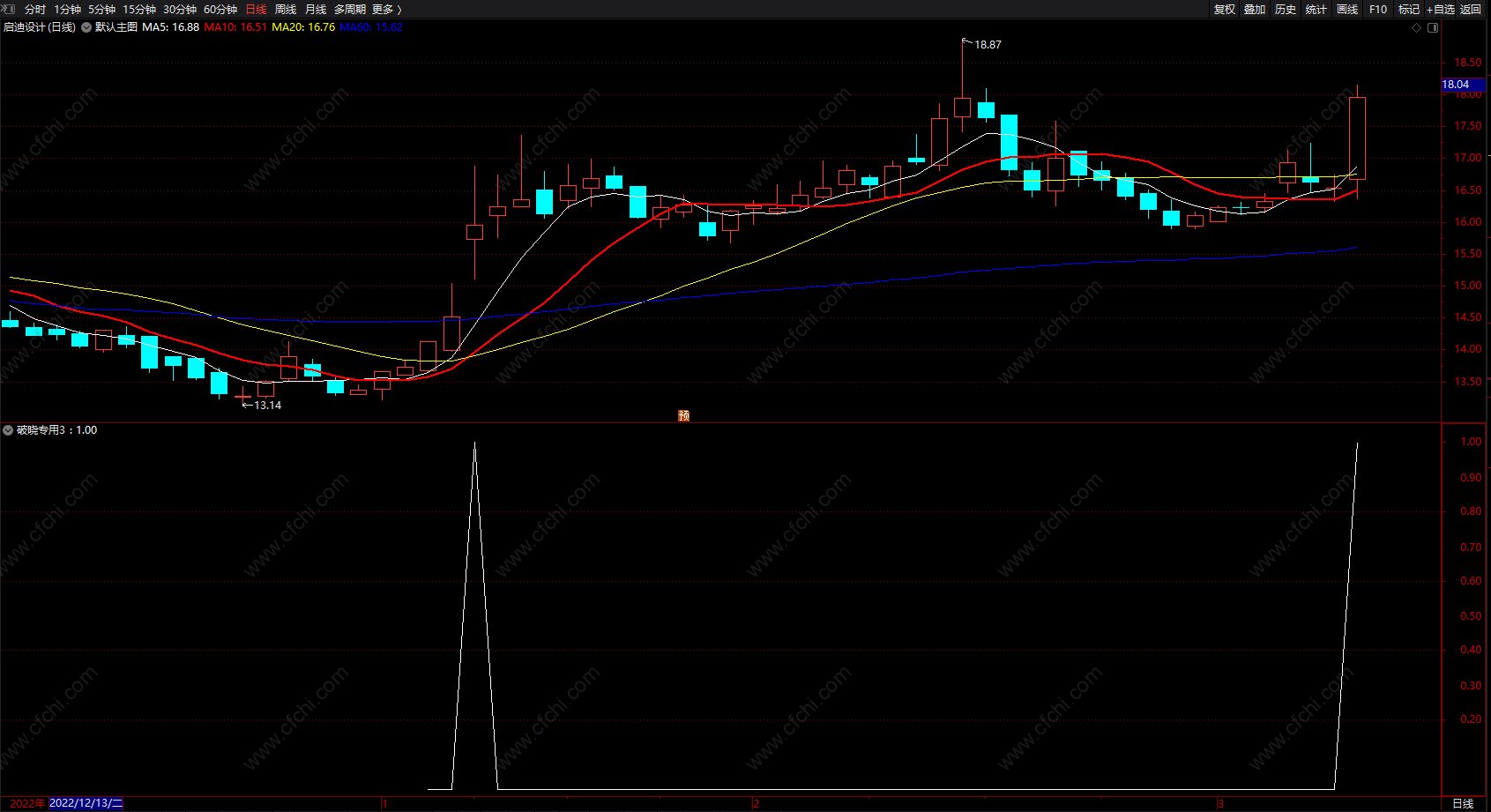Collapse the left sidebar panel icon
The height and width of the screenshot is (812, 1491).
[x=9, y=9]
